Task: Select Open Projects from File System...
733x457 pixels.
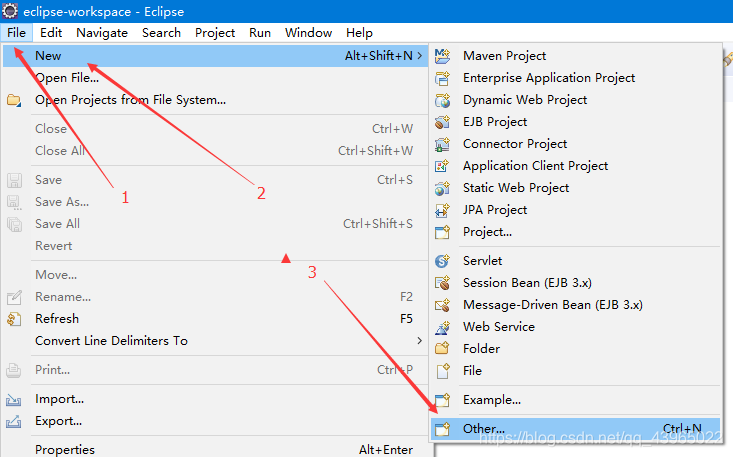Action: click(x=130, y=100)
